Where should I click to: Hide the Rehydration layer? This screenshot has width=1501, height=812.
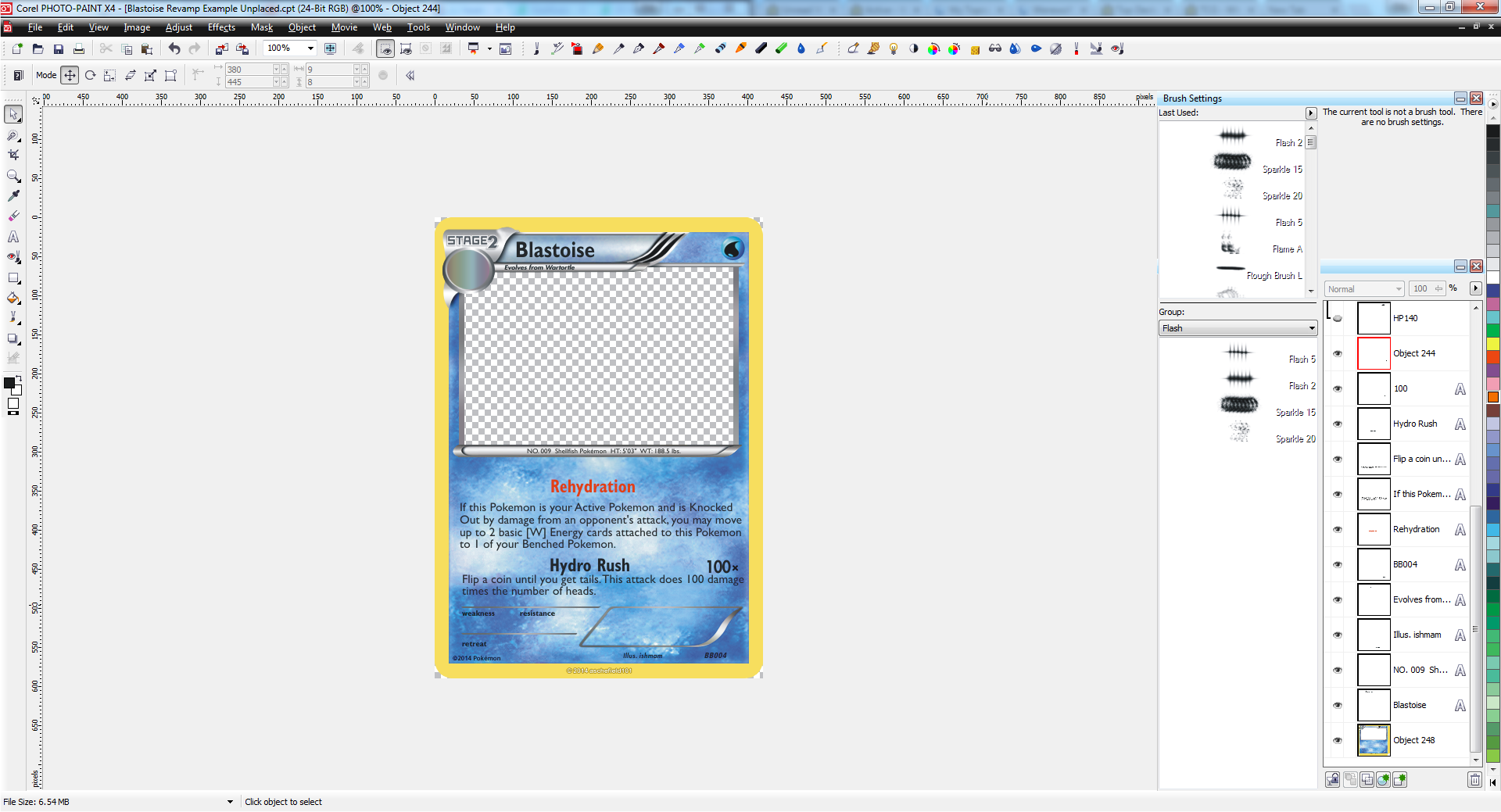coord(1338,530)
